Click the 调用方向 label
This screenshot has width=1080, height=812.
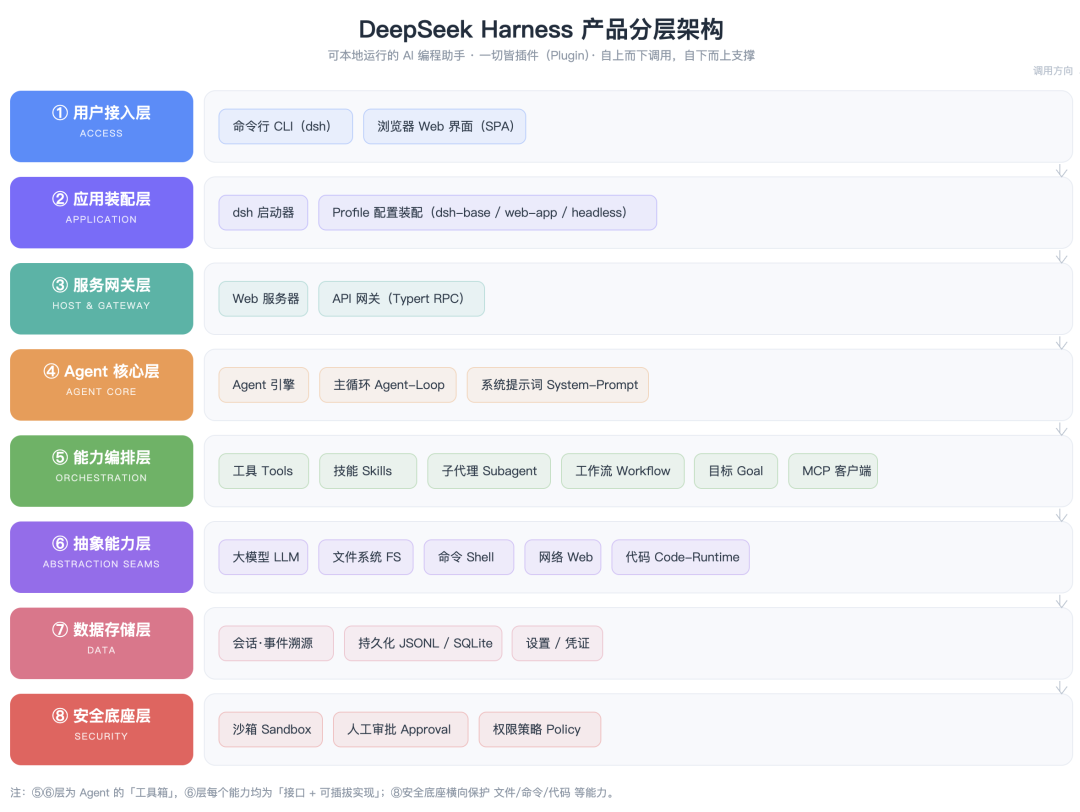tap(1052, 70)
